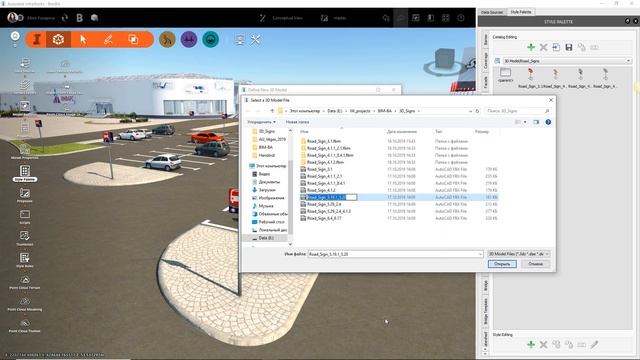The image size is (640, 360).
Task: Click BIM-BA in the address breadcrumb
Action: [384, 111]
